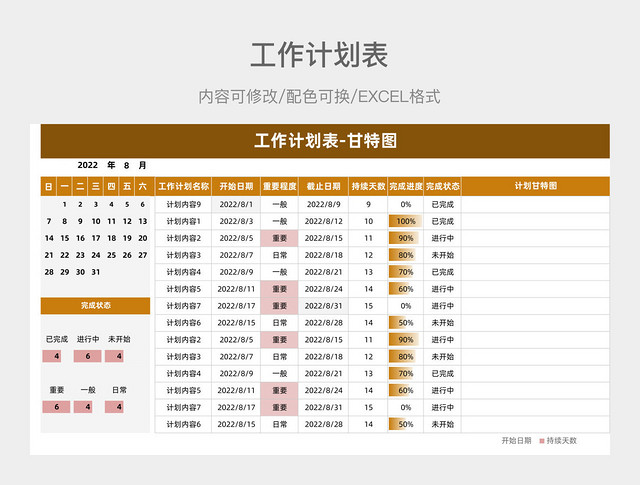
Task: Select end date cell 2022/8/12
Action: 324,221
